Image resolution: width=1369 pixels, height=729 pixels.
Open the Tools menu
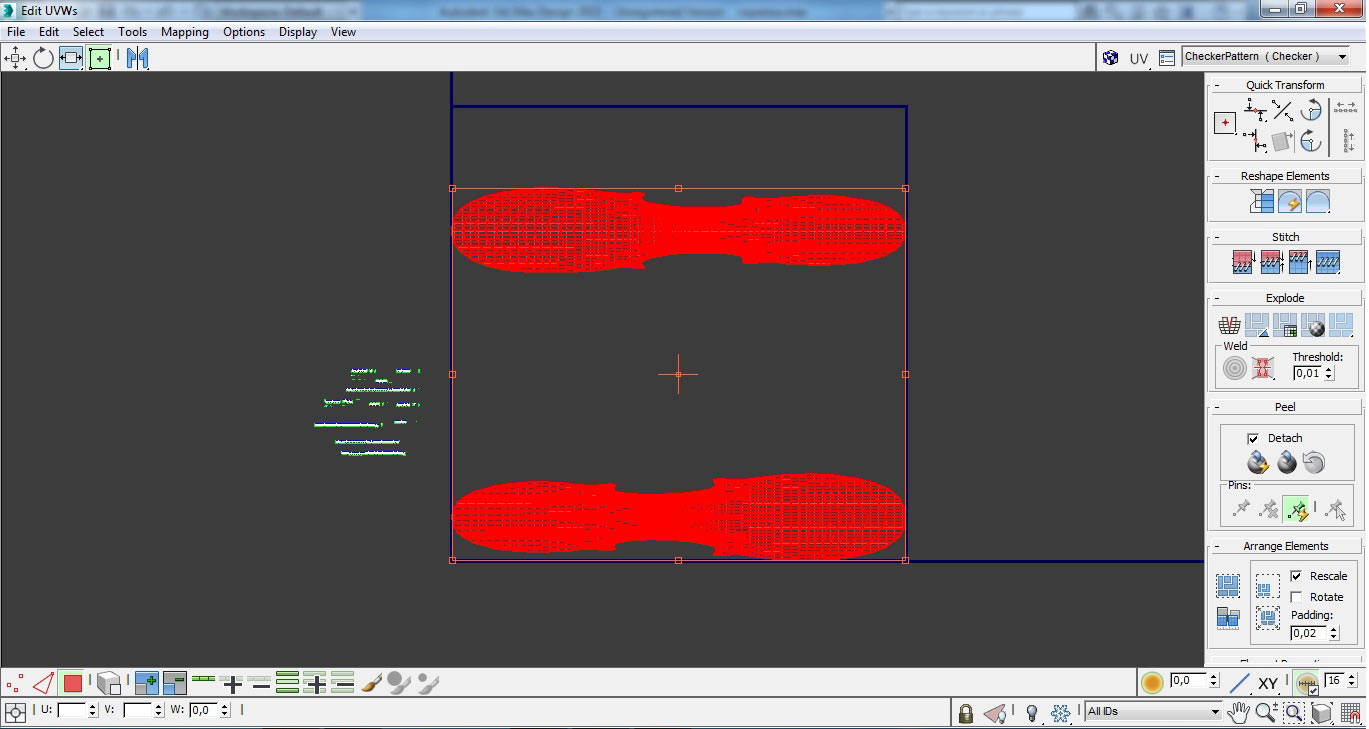pos(132,32)
